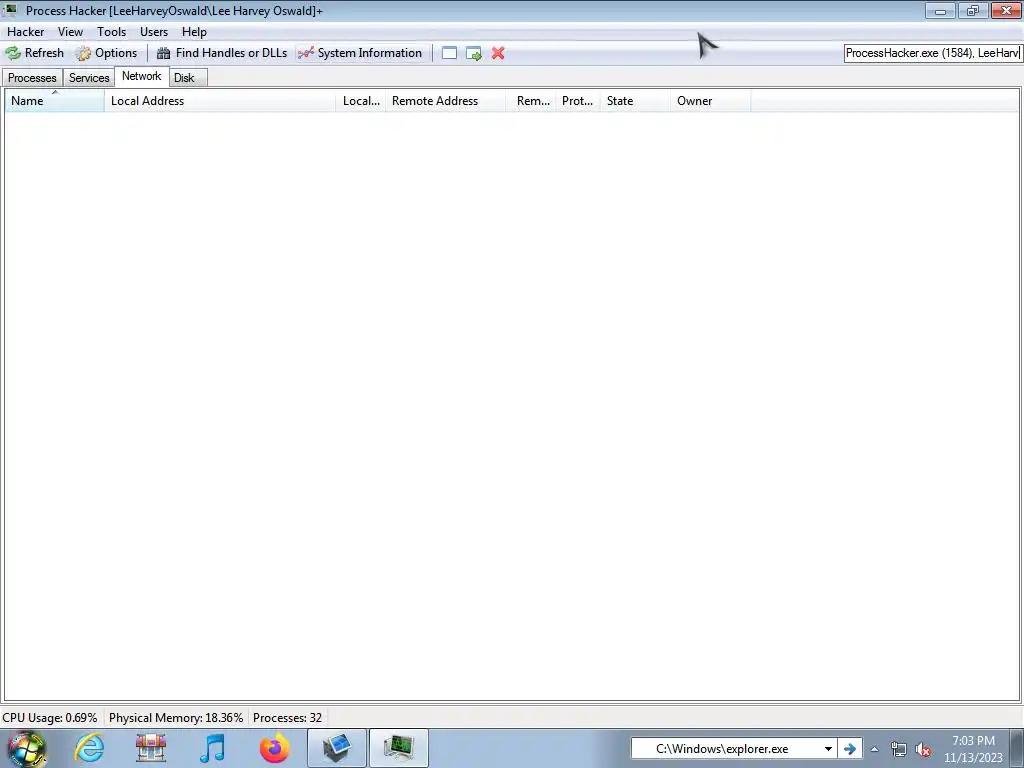
Task: Expand the taskbar address dropdown arrow
Action: [x=828, y=749]
